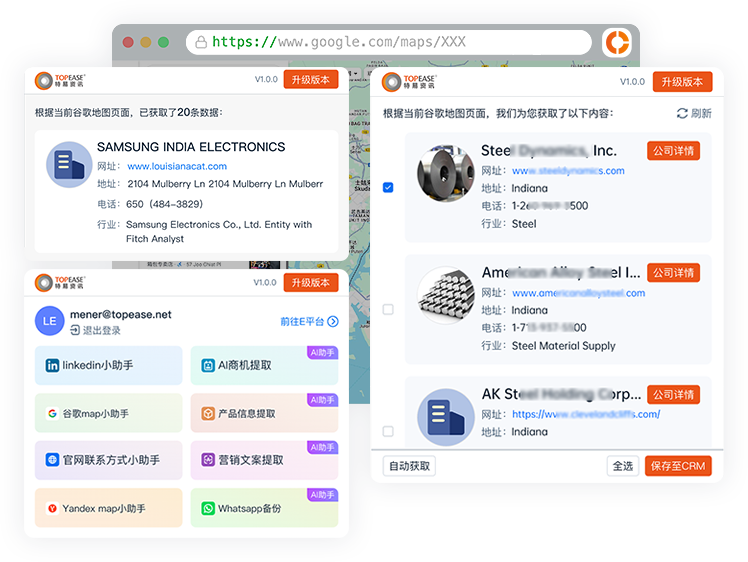Launch the 谷歌map小助手 tool

point(109,413)
